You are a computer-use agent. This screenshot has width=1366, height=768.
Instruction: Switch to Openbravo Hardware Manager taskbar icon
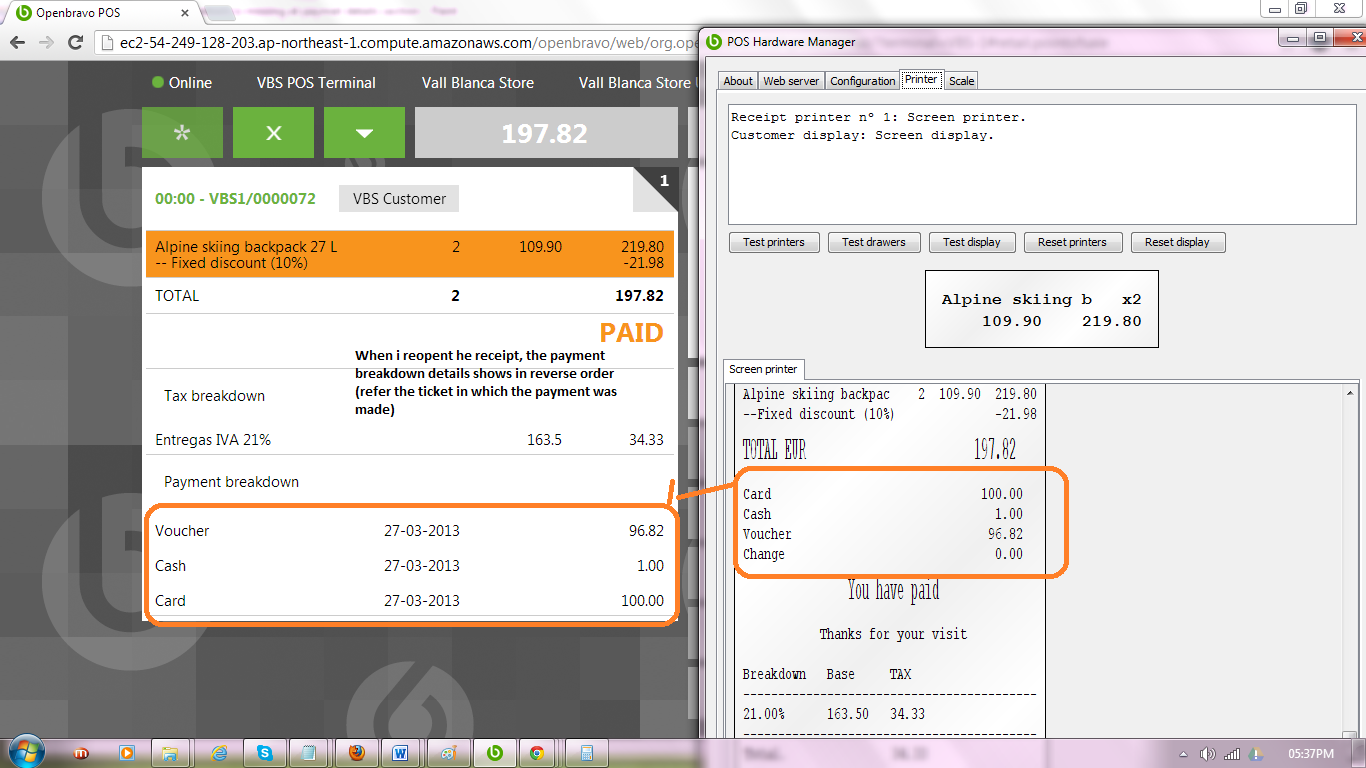pyautogui.click(x=494, y=753)
